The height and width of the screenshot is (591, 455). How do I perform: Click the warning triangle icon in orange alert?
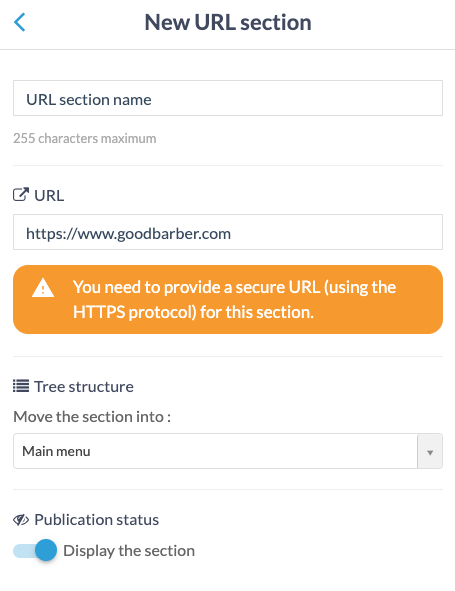[43, 288]
